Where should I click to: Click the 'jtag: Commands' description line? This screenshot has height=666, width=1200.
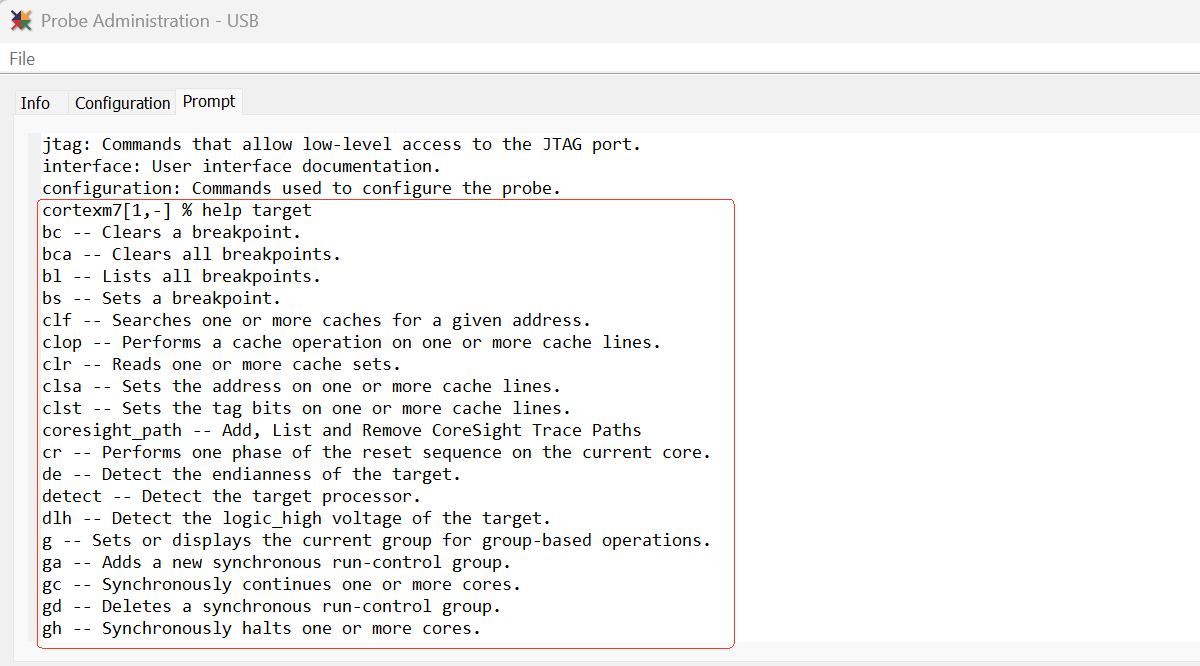pos(341,145)
